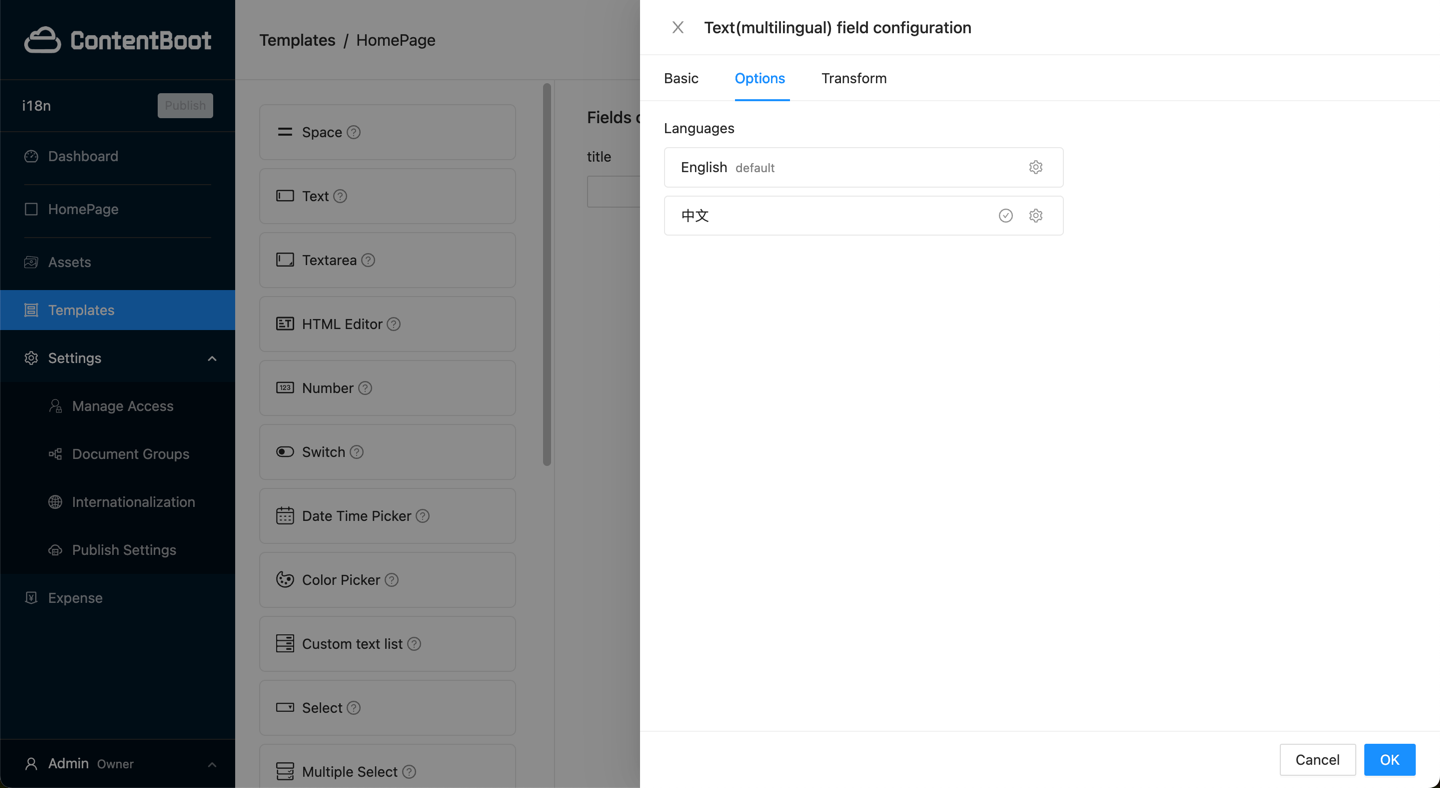Click help icon next to Select
The image size is (1440, 788).
[x=354, y=708]
